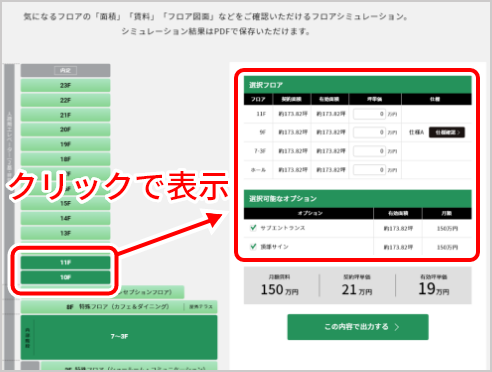The width and height of the screenshot is (492, 372).
Task: Deselect the highlighted 11F floor bar
Action: (x=65, y=262)
